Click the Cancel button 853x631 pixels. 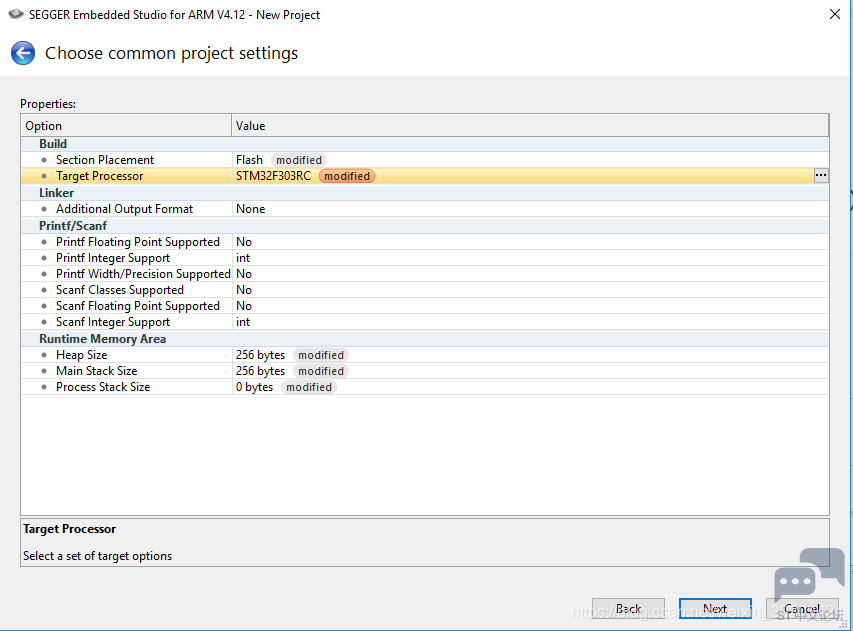coord(802,609)
